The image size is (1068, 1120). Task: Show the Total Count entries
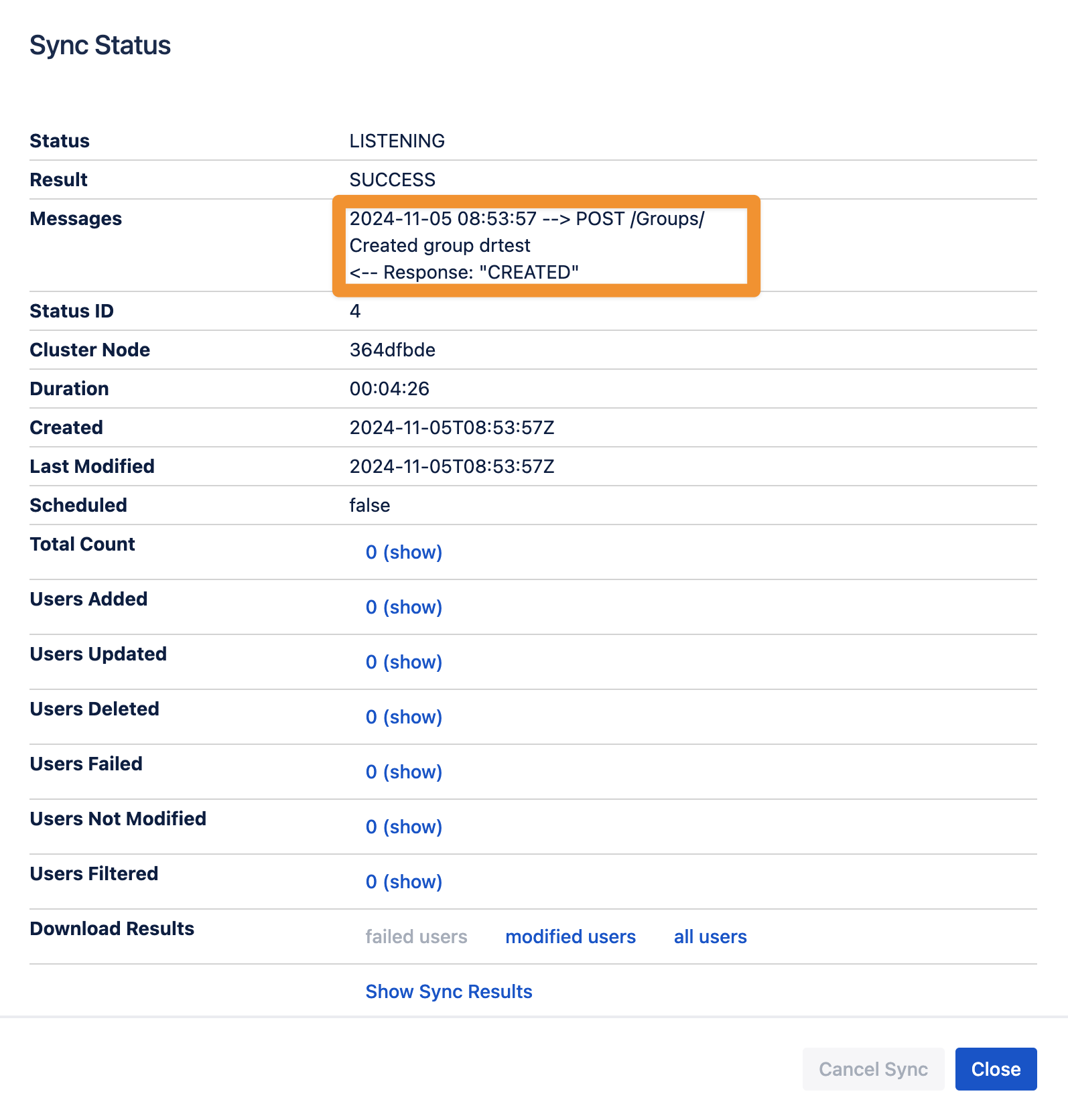404,552
